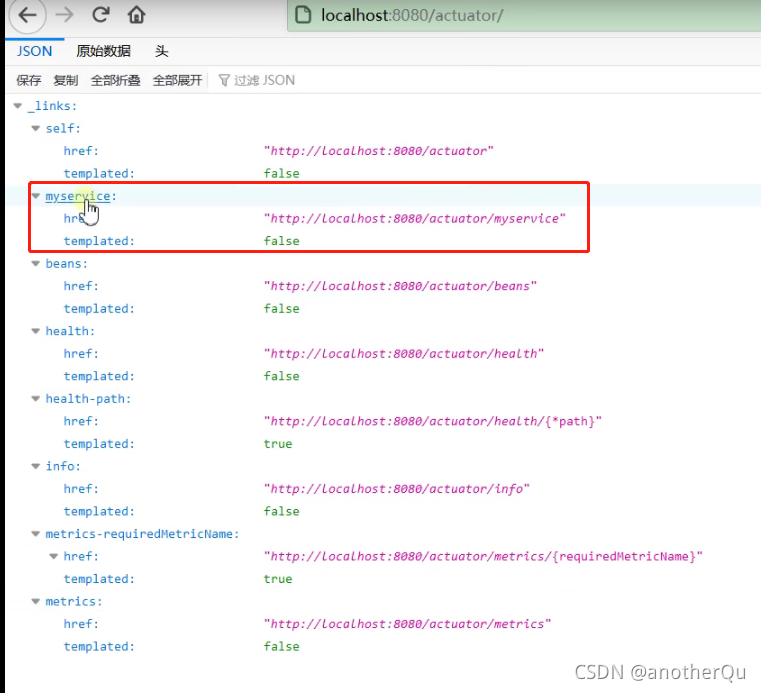Click 全部展开 to expand all
761x693 pixels.
178,80
